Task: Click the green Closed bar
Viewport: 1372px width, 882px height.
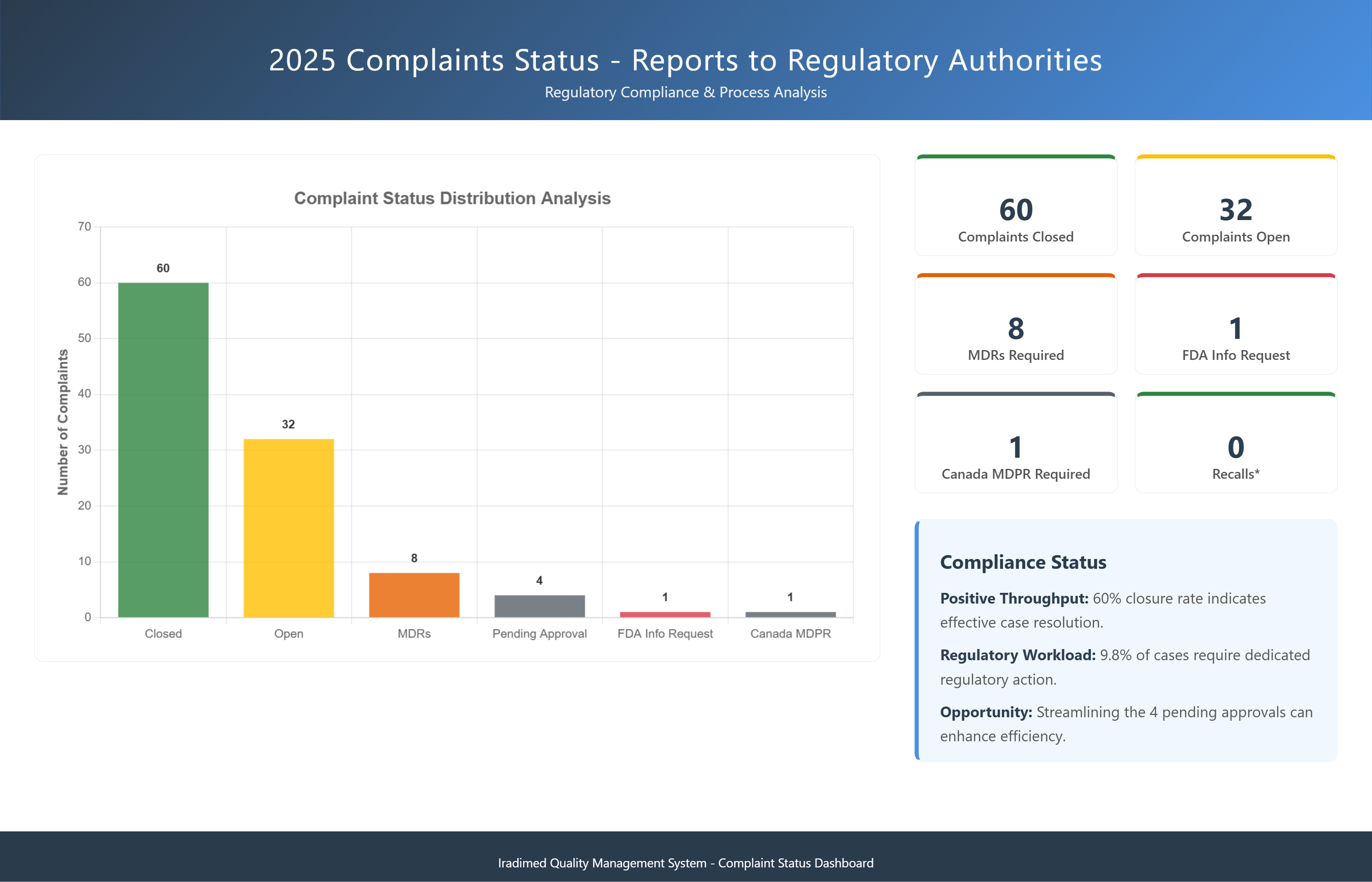Action: 163,450
